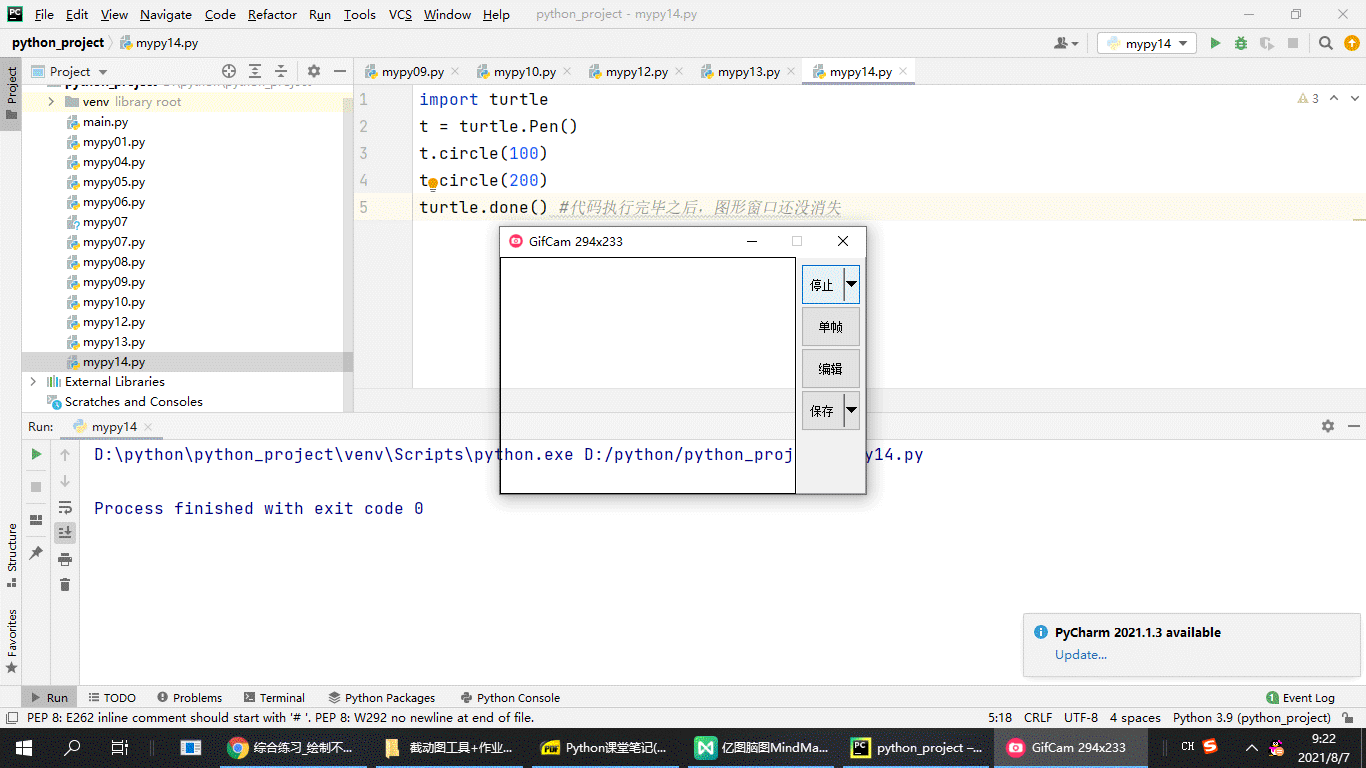1366x768 pixels.
Task: Show hidden system tray icons chevron
Action: pos(1251,747)
